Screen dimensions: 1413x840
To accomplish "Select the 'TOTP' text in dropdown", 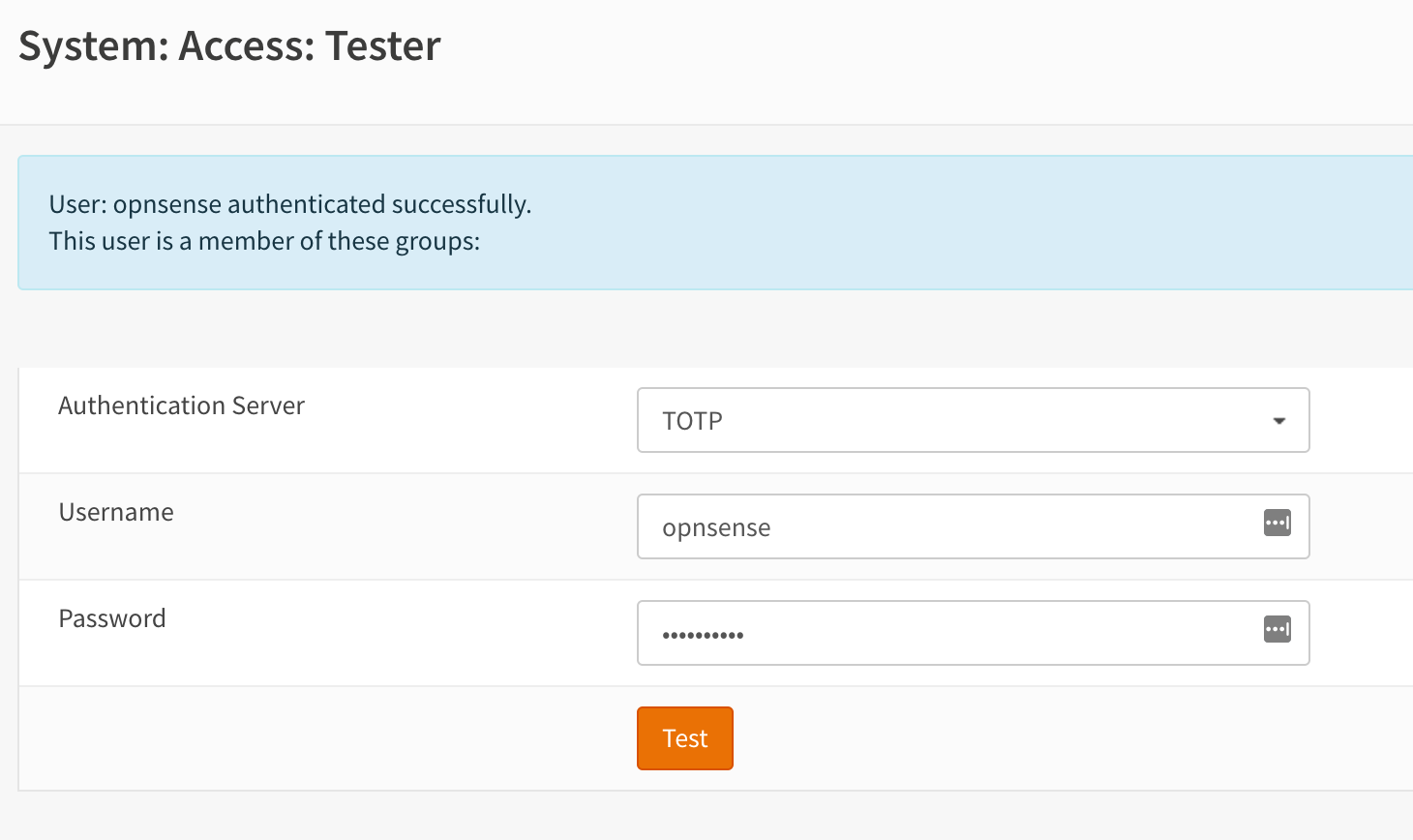I will 692,421.
